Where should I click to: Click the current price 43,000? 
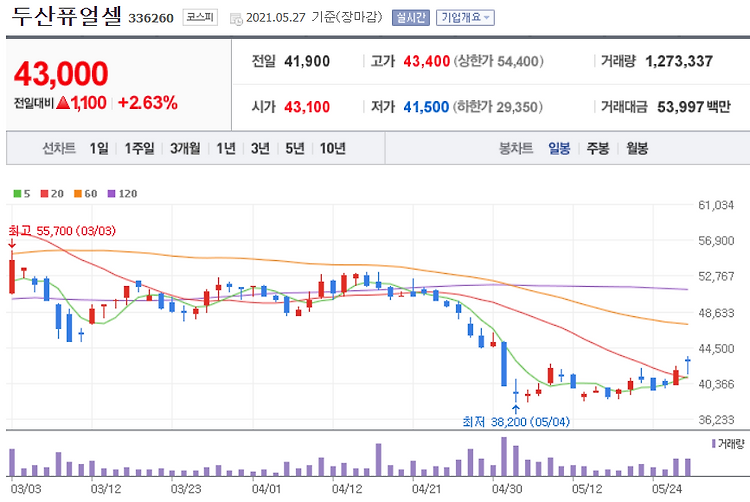point(61,74)
